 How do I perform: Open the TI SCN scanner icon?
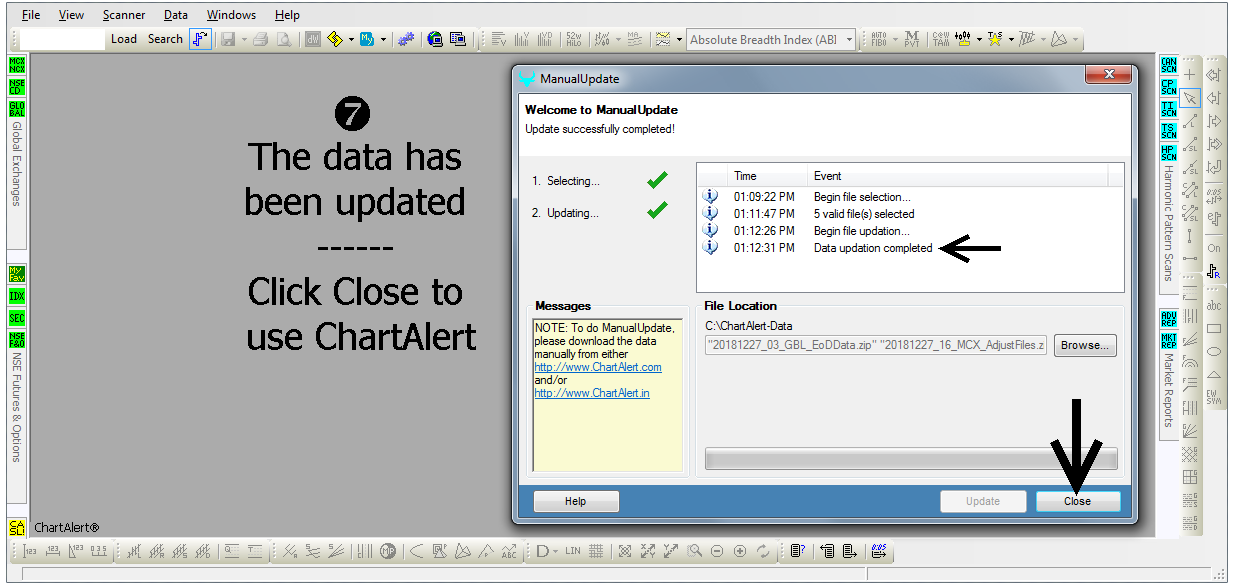pyautogui.click(x=1168, y=109)
